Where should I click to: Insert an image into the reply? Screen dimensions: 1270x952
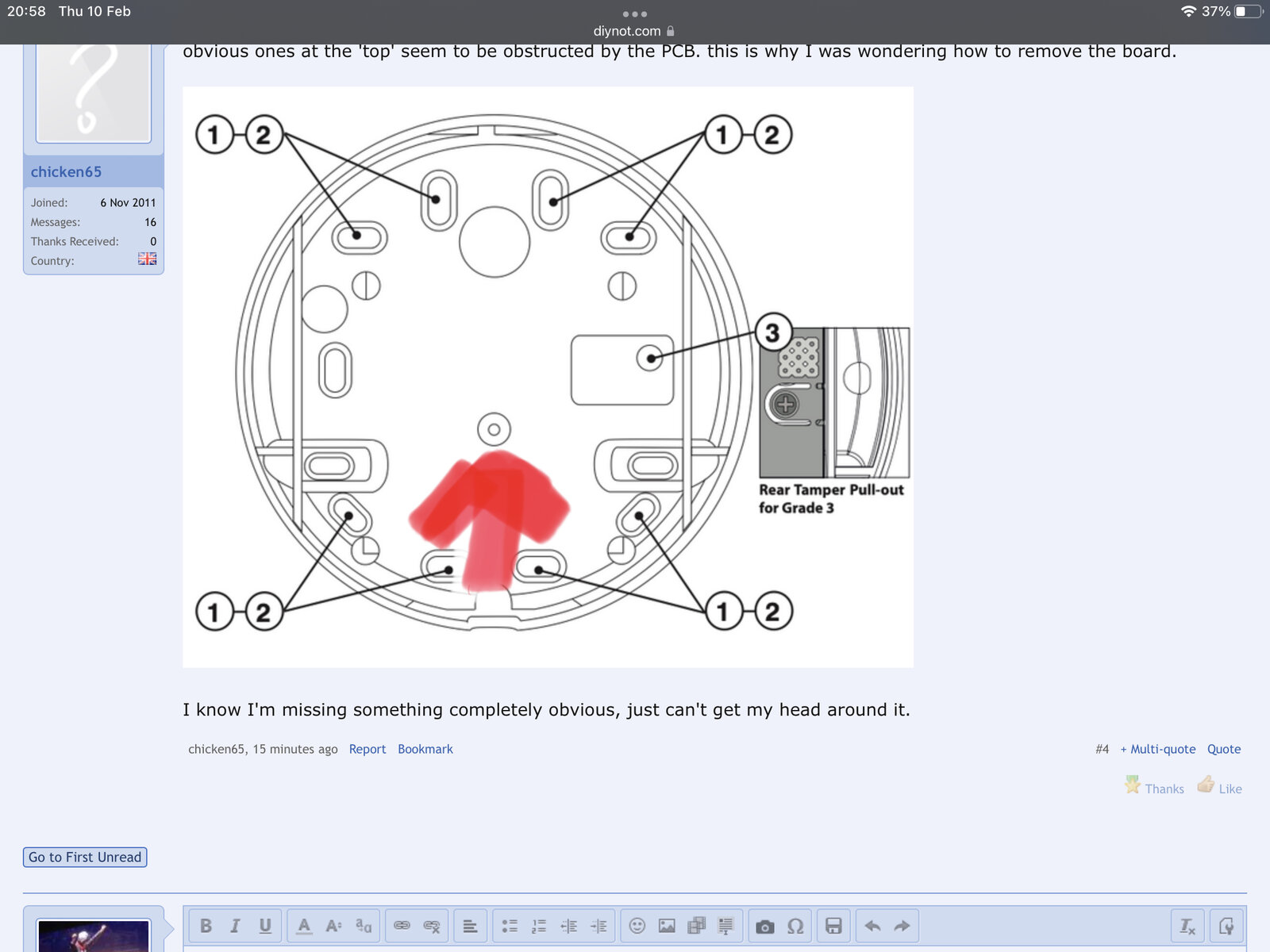click(x=668, y=925)
